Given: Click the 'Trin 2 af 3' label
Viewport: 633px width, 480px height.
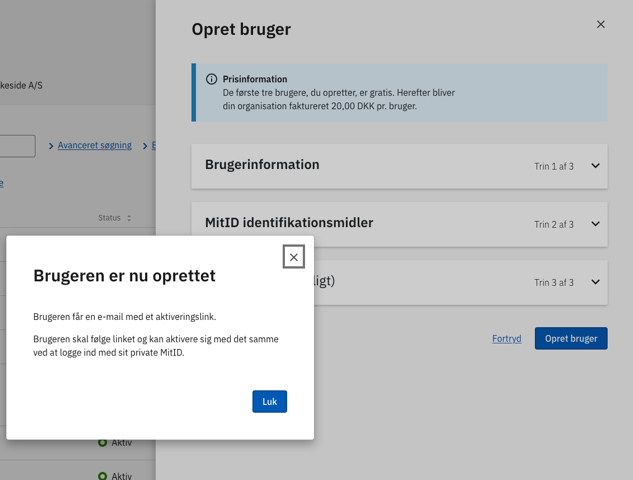Looking at the screenshot, I should click(554, 224).
